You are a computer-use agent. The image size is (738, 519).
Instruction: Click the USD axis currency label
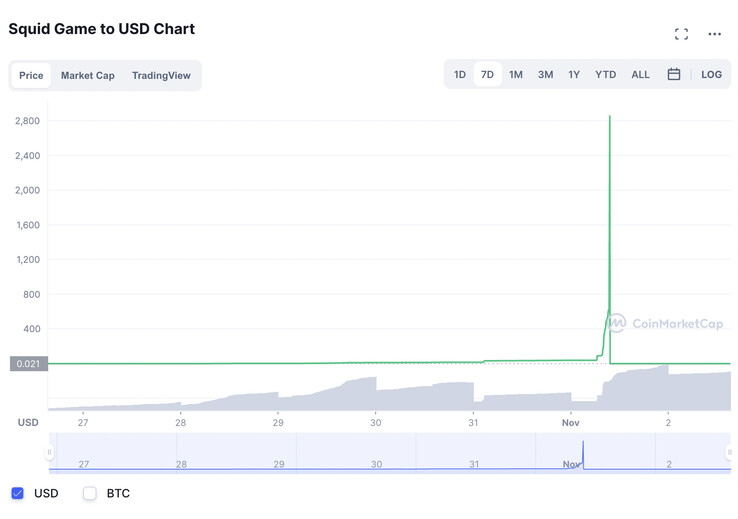[x=28, y=423]
